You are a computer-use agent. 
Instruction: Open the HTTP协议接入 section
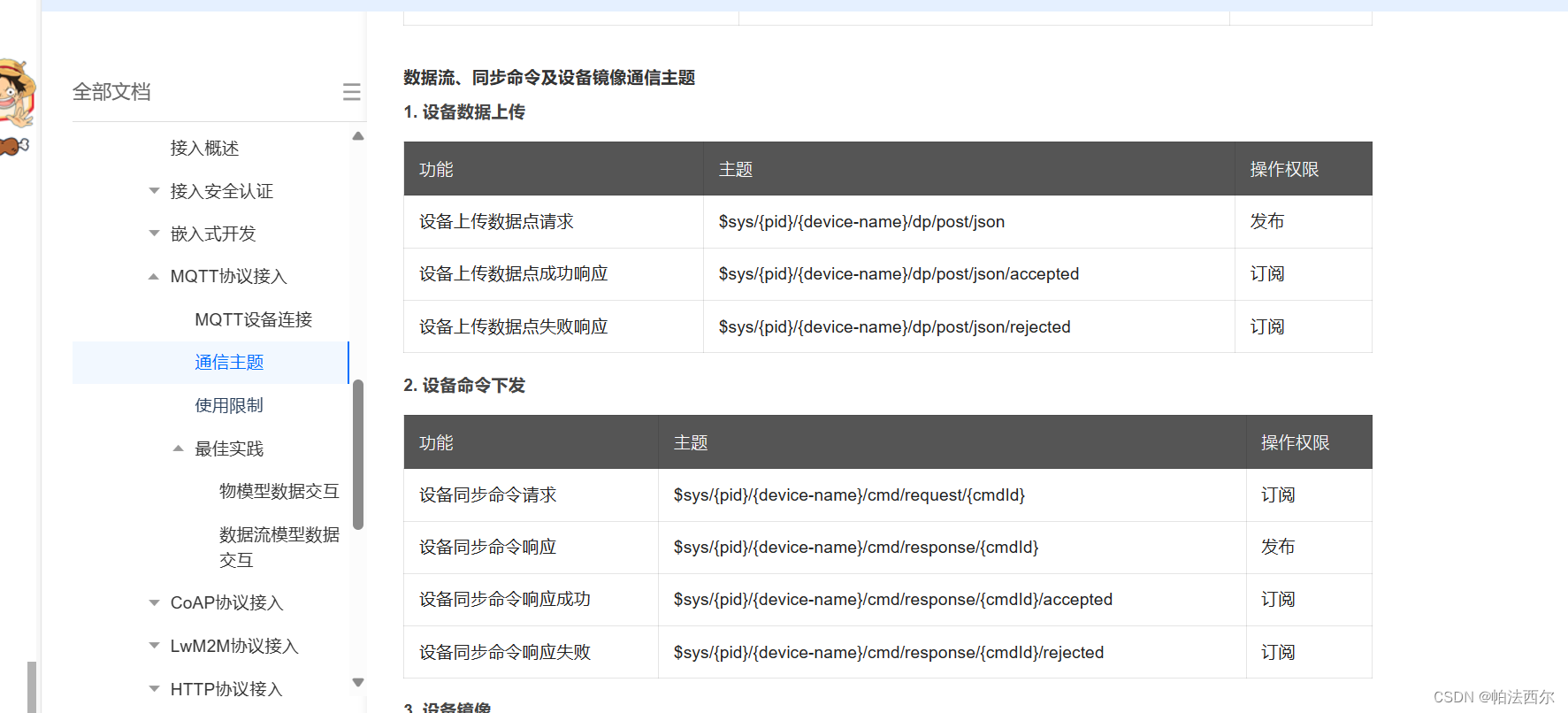click(x=226, y=689)
